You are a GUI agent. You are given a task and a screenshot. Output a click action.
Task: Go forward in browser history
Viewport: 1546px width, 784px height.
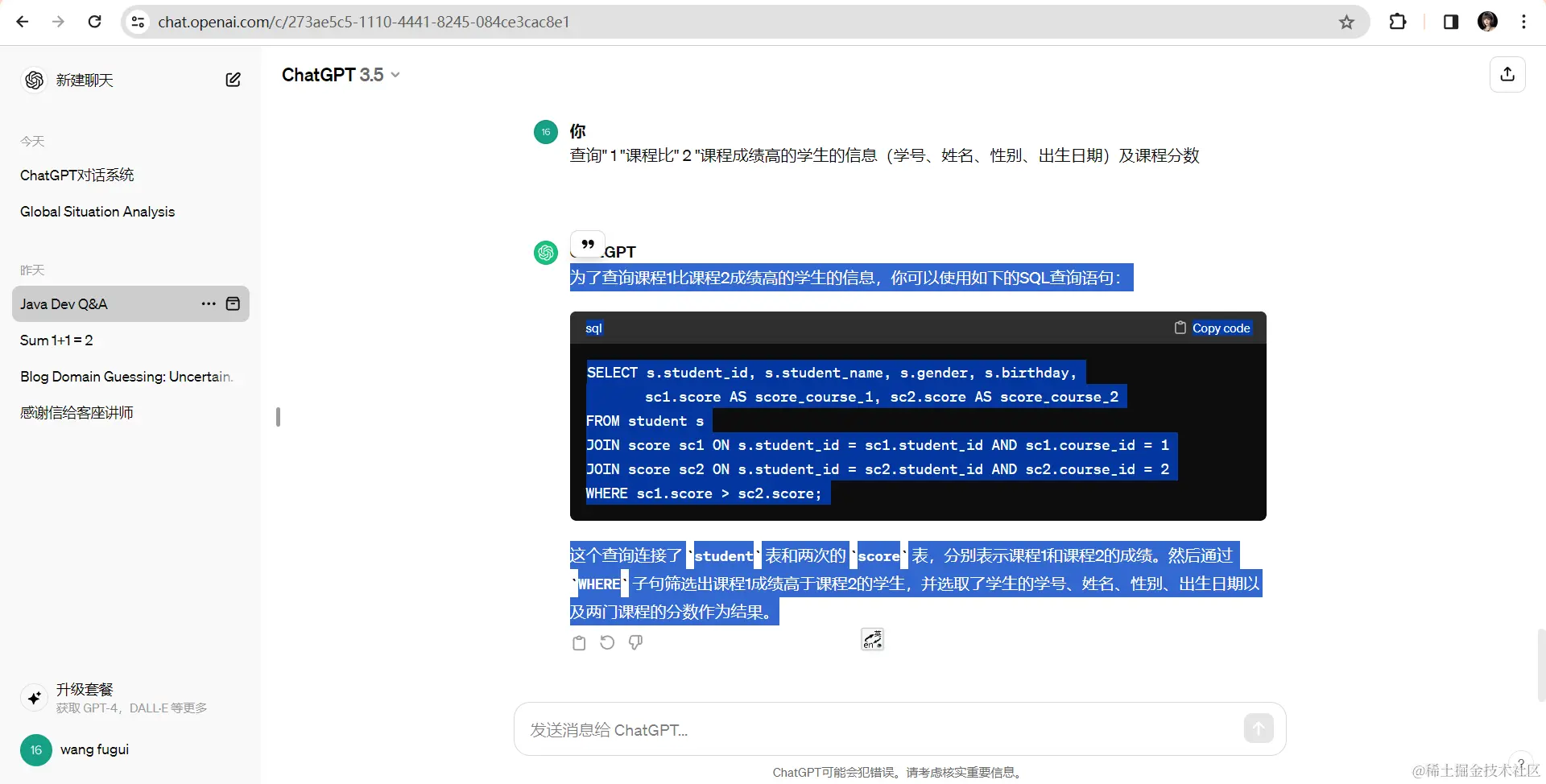click(x=58, y=22)
